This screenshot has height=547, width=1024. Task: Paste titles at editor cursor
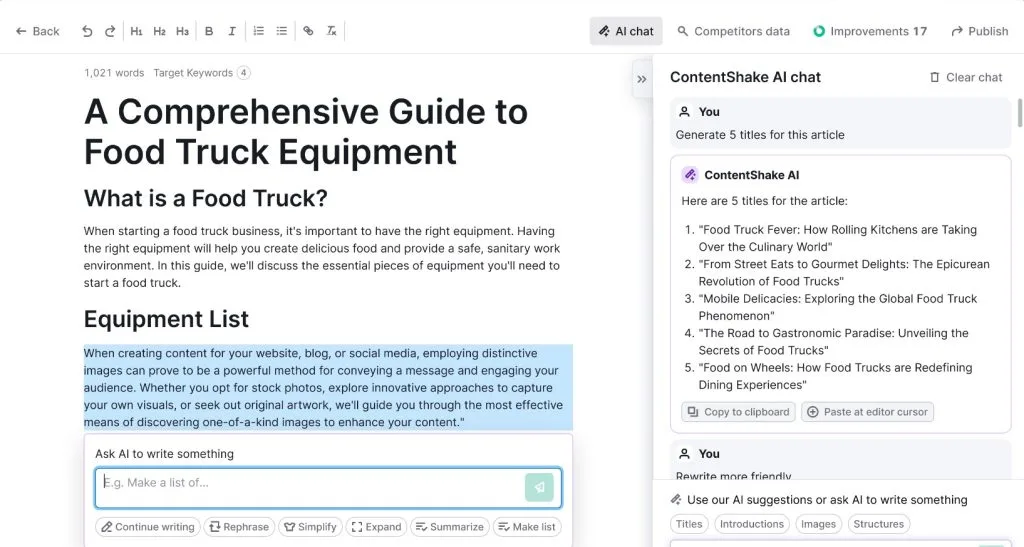pyautogui.click(x=867, y=412)
